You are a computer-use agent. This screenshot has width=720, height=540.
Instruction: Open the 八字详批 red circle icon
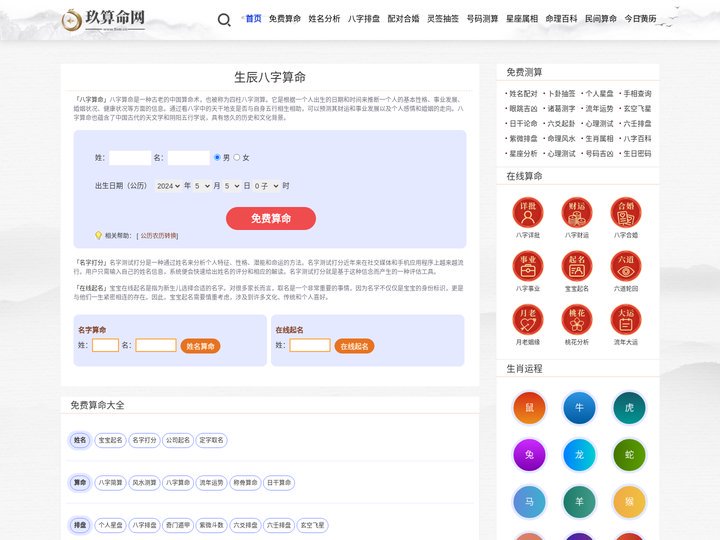[528, 213]
